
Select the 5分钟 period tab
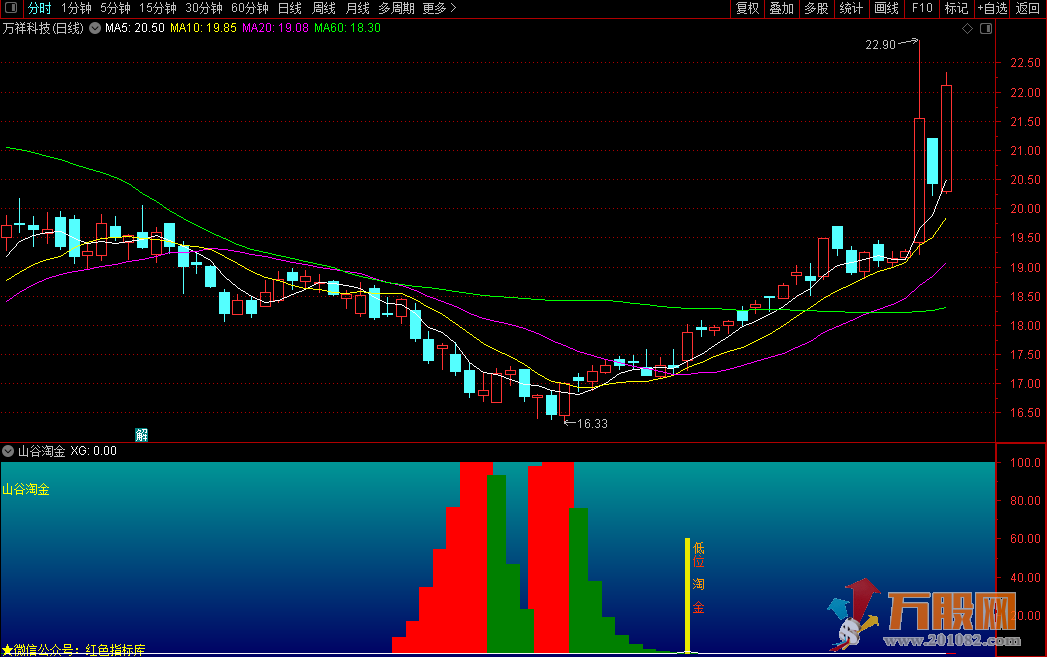[115, 8]
